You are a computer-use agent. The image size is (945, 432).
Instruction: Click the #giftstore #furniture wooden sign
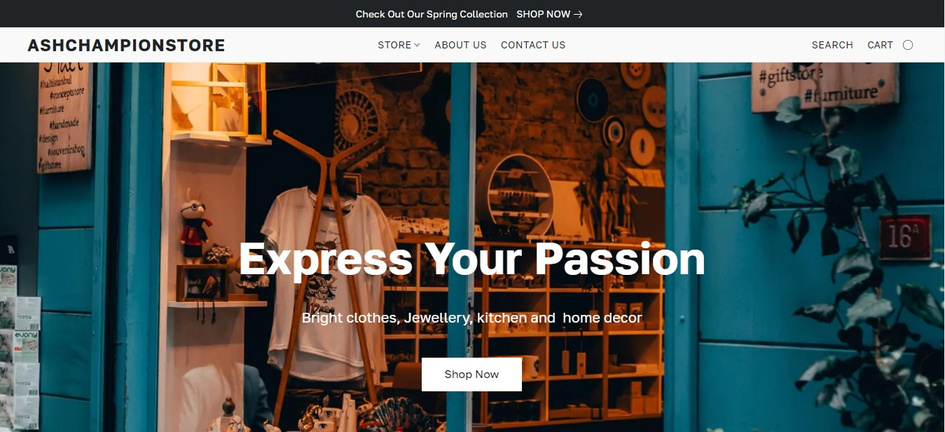(x=824, y=86)
